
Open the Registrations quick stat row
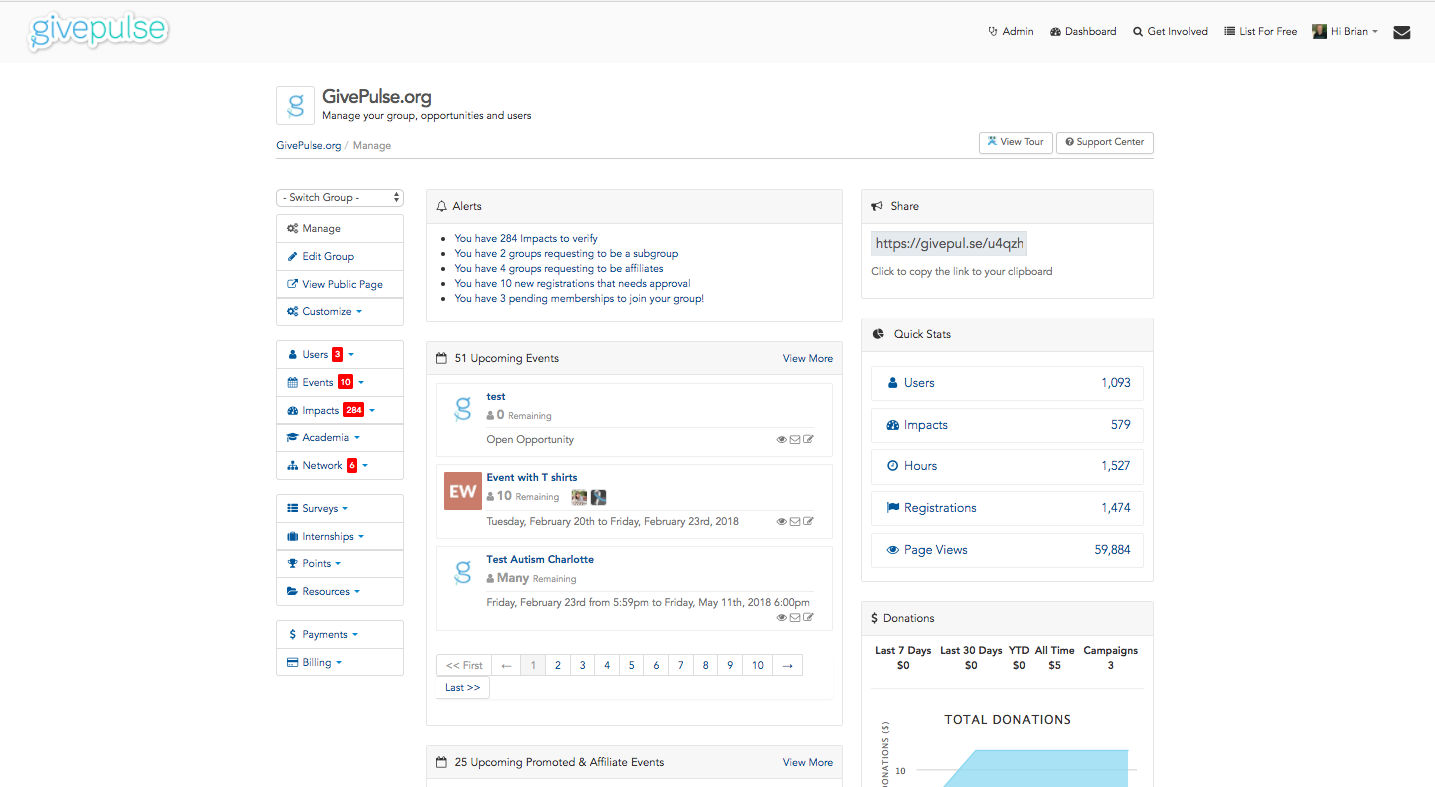1007,508
